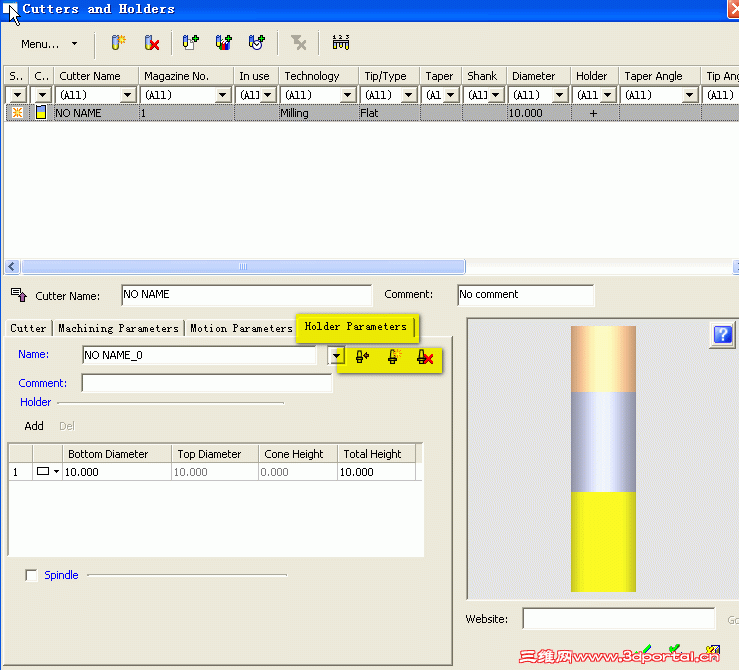Switch to the Motion Parameters tab
The width and height of the screenshot is (739, 670).
(241, 328)
